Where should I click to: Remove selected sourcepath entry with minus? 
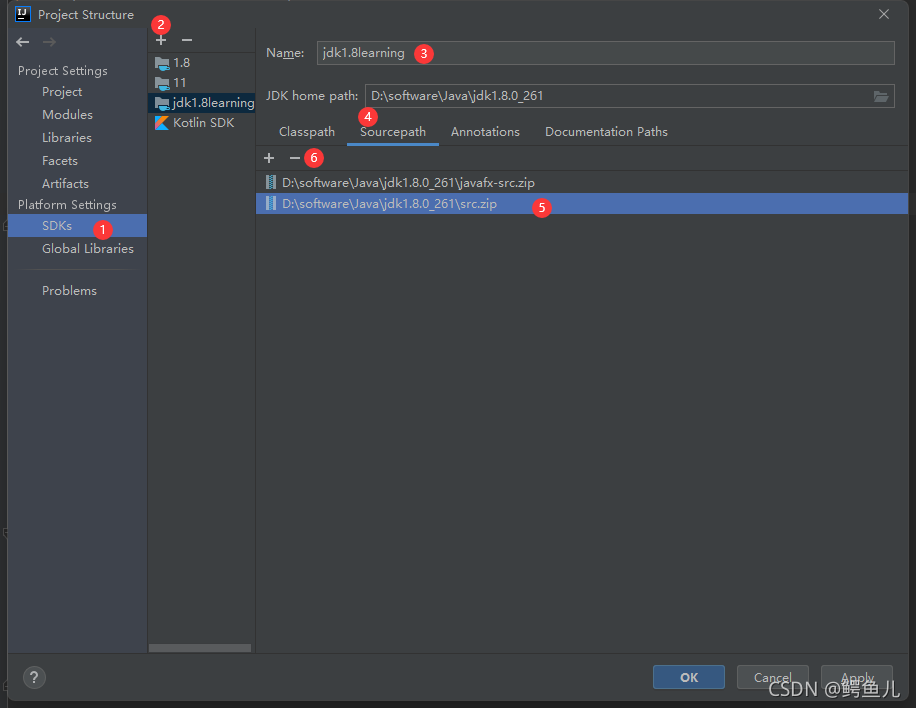294,158
